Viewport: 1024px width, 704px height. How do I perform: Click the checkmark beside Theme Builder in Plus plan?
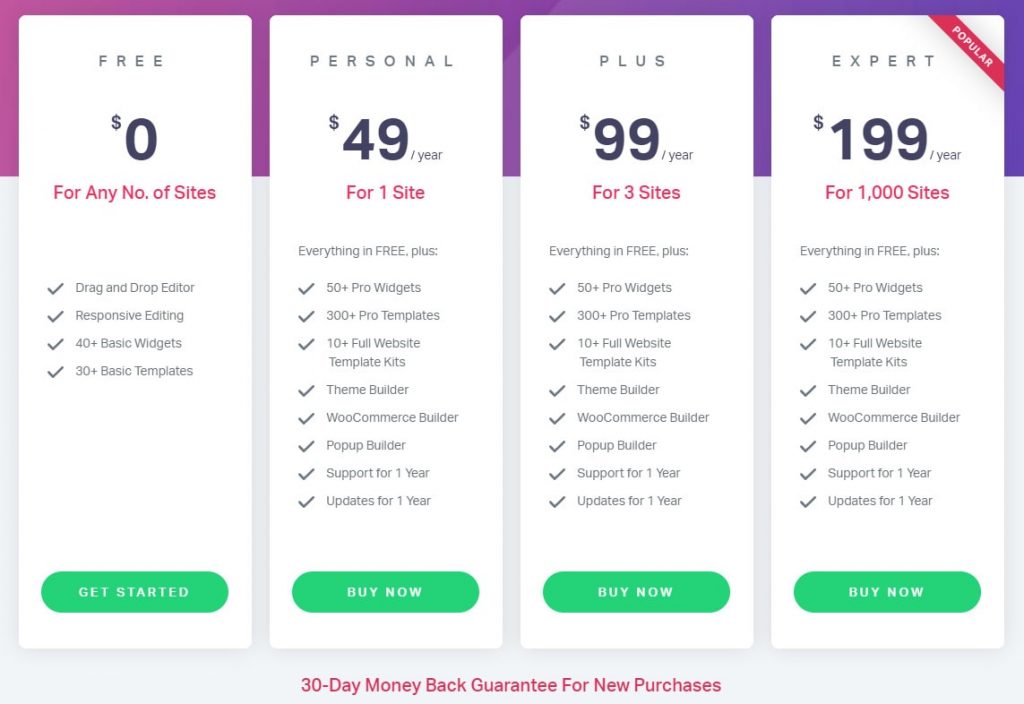click(x=558, y=390)
